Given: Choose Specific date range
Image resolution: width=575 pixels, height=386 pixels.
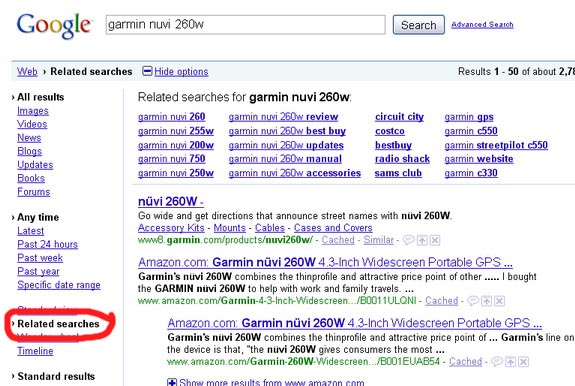Looking at the screenshot, I should tap(59, 285).
